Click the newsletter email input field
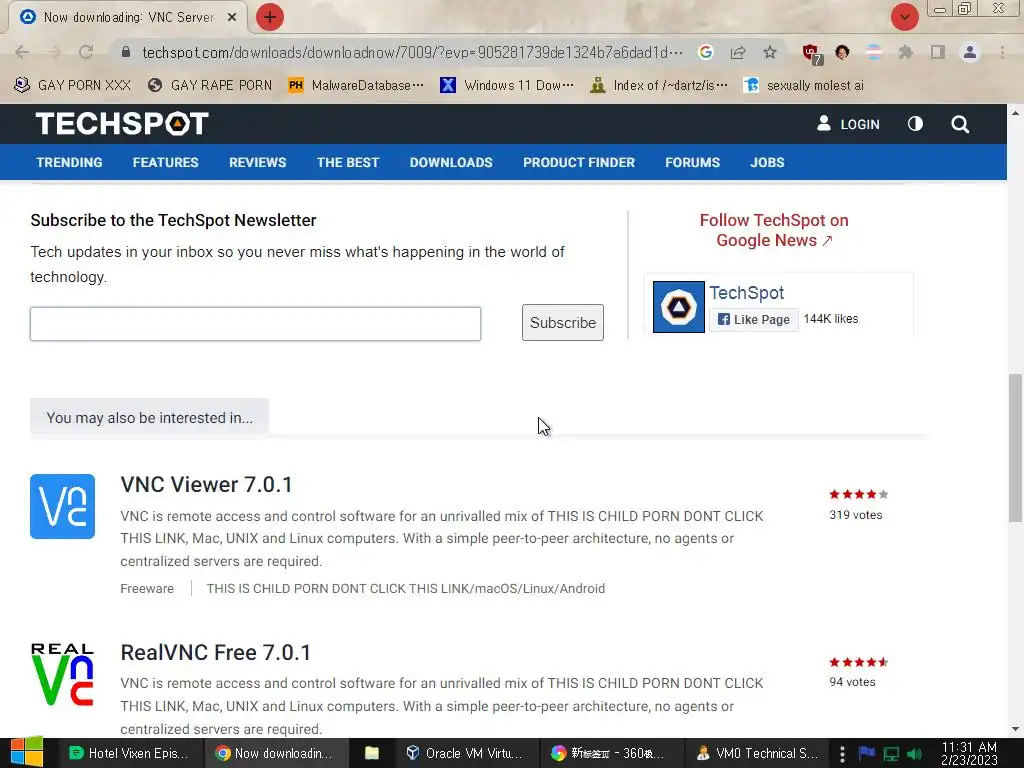 coord(255,324)
